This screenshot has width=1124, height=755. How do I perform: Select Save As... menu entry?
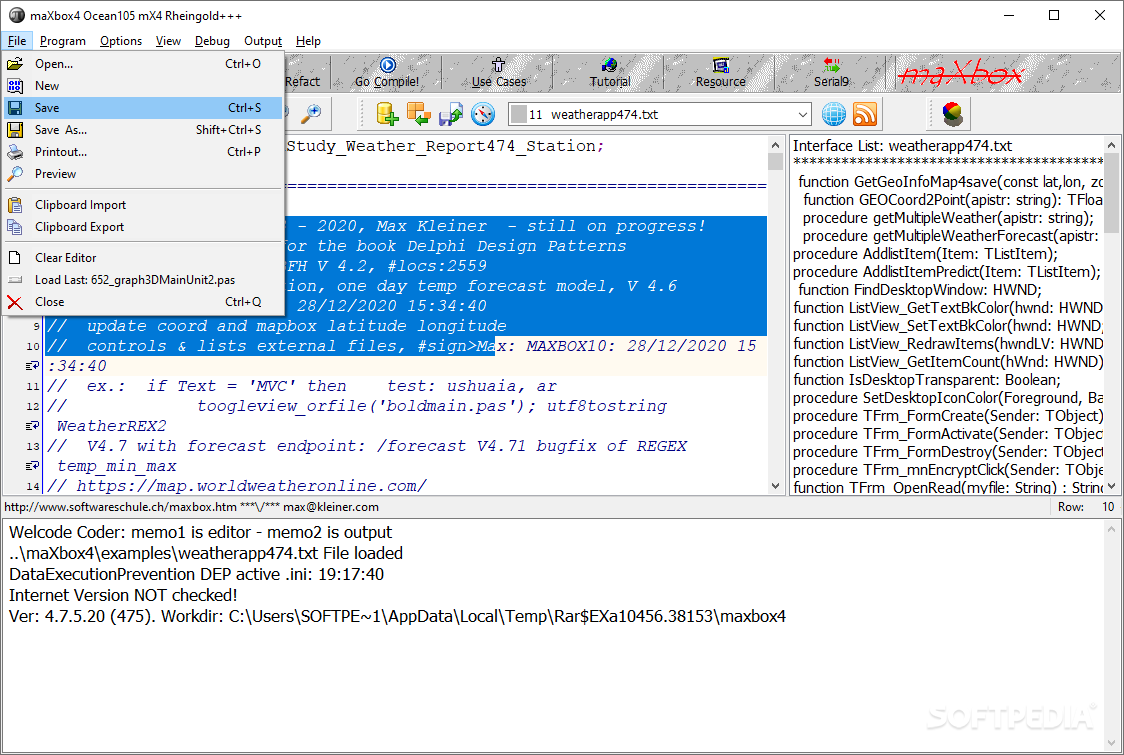143,130
